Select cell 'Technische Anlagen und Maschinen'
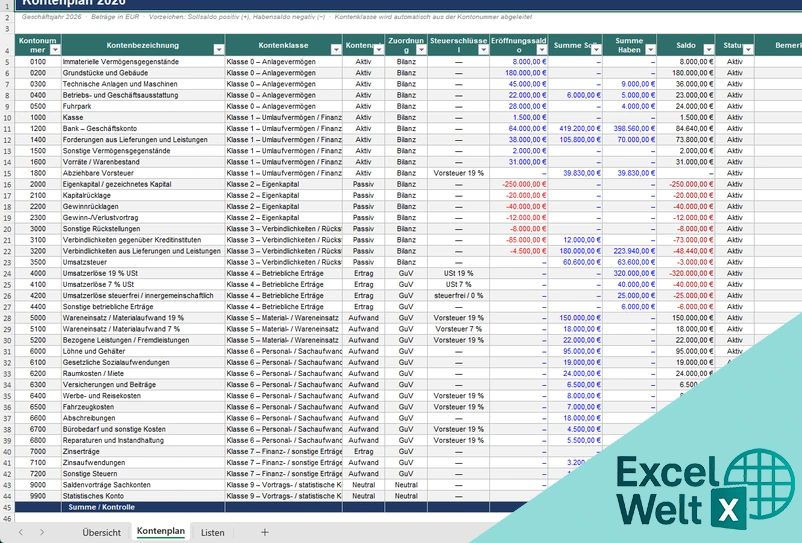This screenshot has height=543, width=802. (x=143, y=84)
